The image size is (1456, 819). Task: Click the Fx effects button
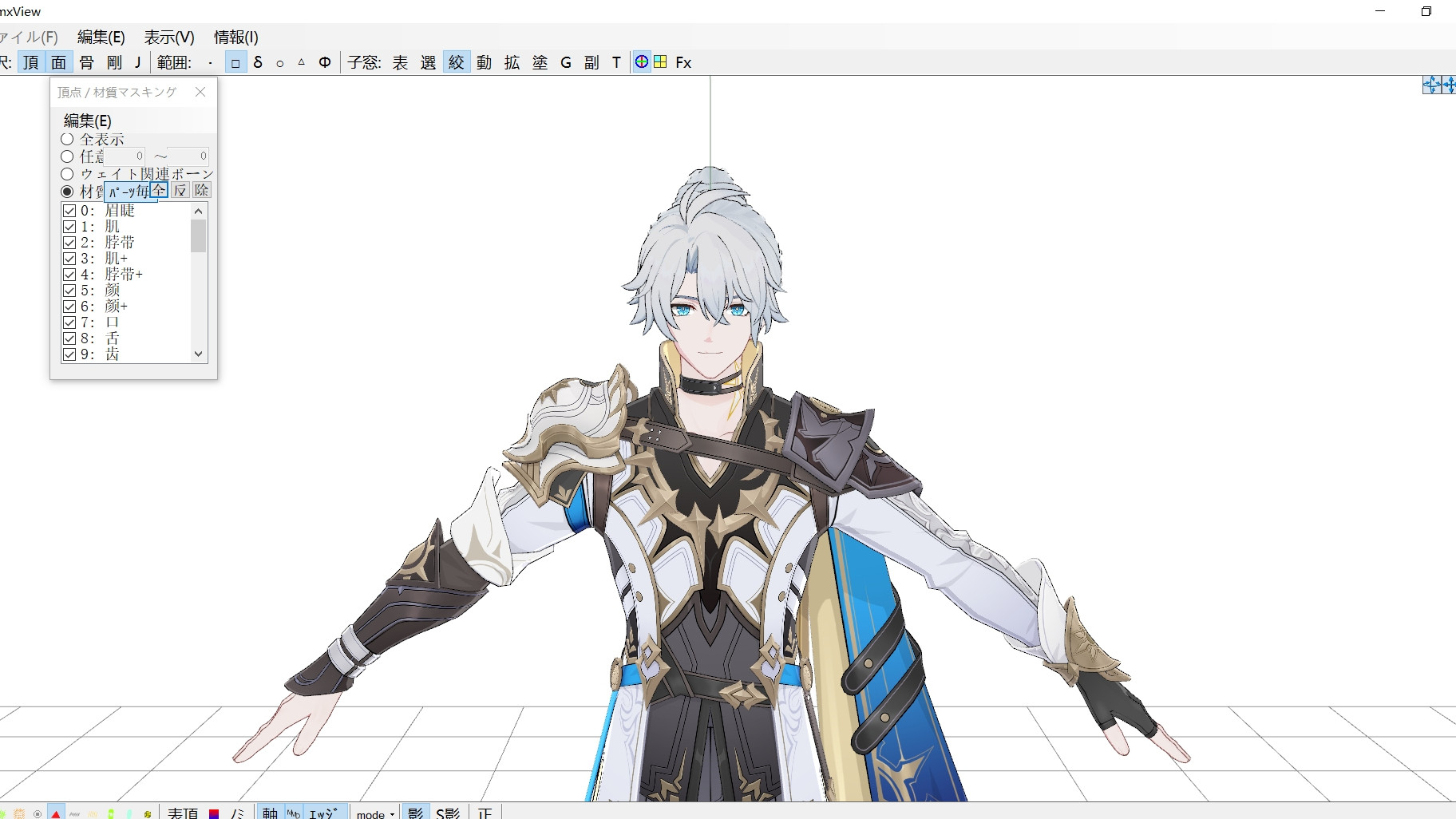point(683,62)
